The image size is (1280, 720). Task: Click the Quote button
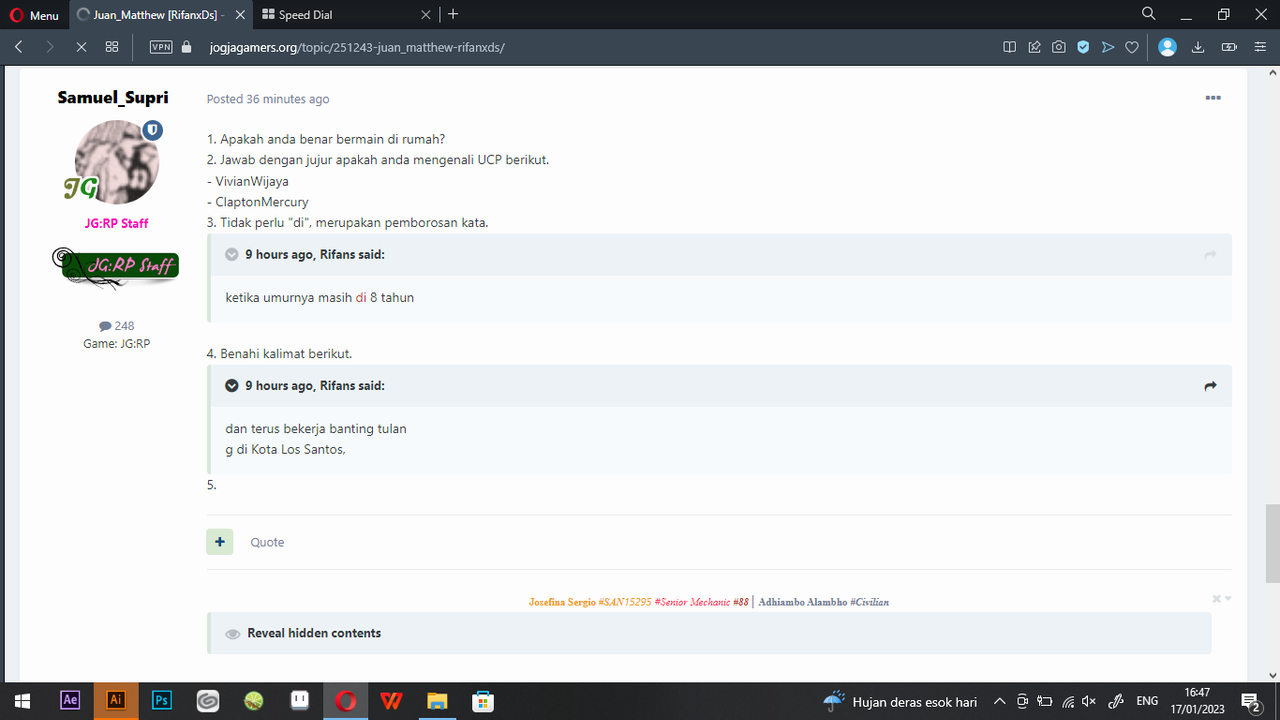(x=267, y=542)
